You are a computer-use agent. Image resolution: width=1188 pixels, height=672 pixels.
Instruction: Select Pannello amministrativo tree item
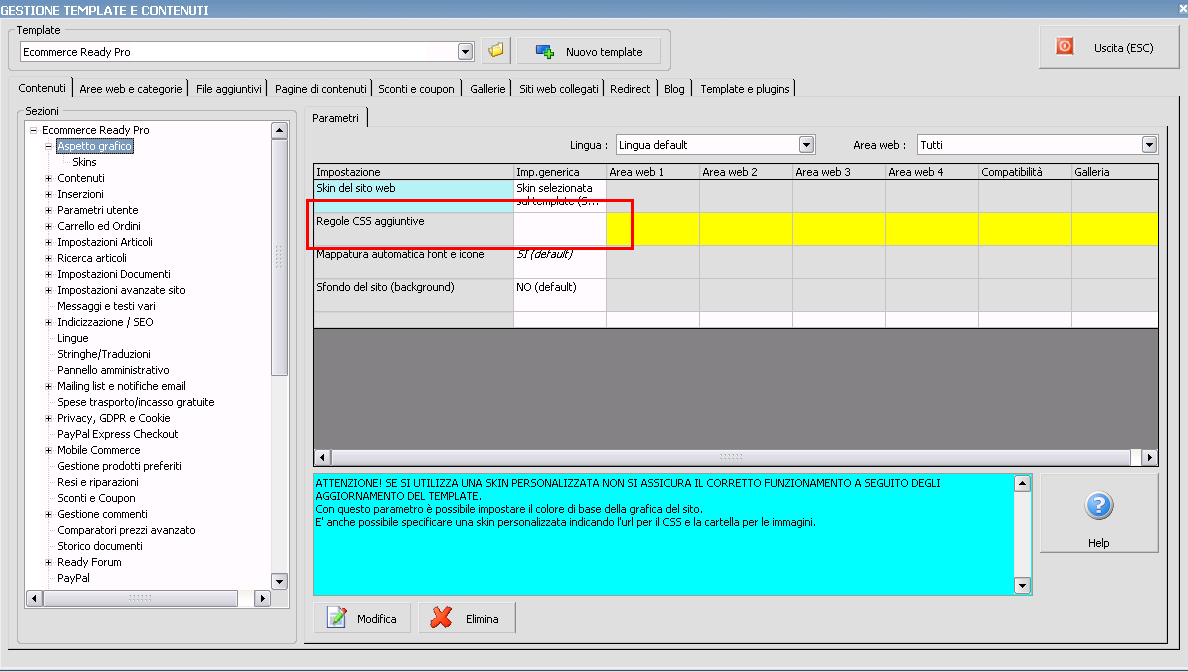click(x=113, y=370)
